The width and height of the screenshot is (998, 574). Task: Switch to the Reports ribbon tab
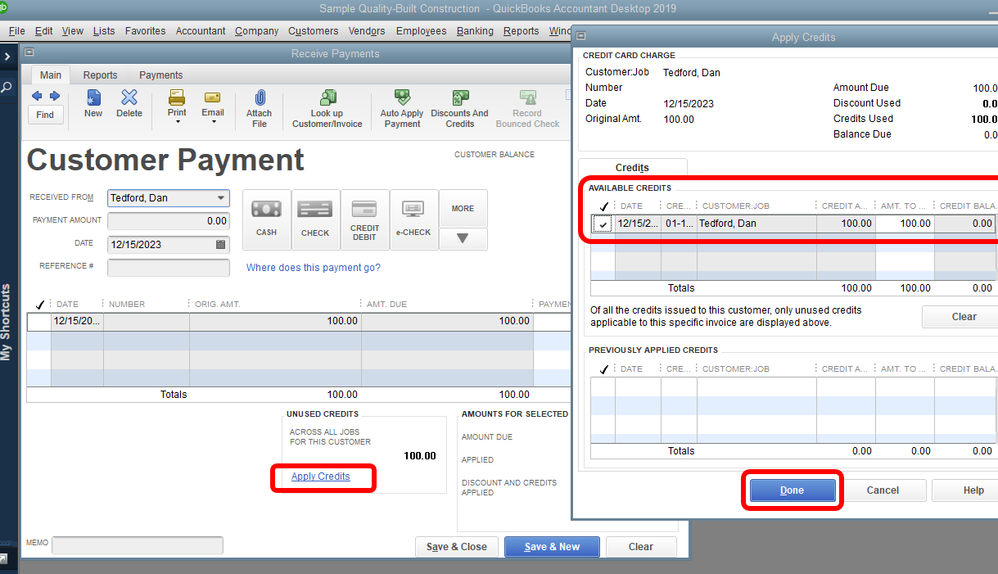[100, 75]
